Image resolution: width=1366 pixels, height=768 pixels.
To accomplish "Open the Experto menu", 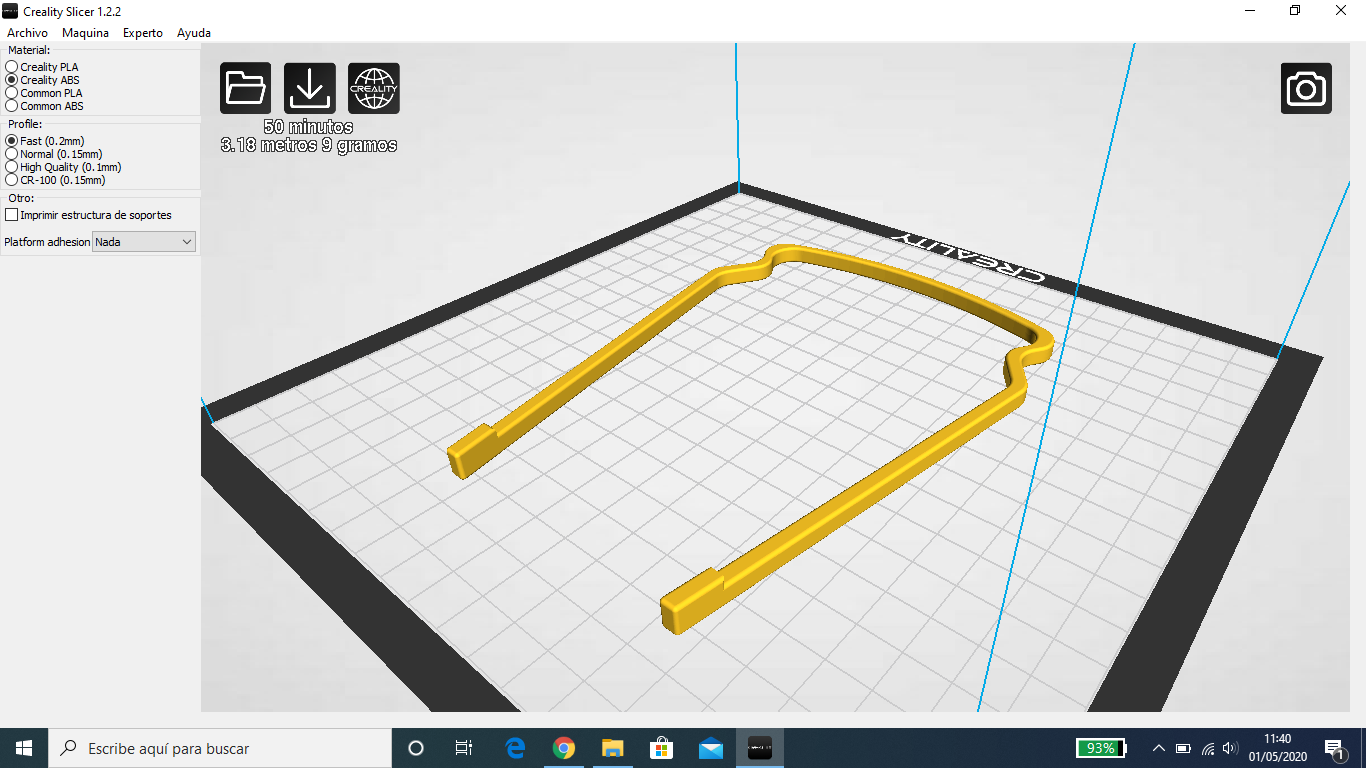I will pos(142,33).
